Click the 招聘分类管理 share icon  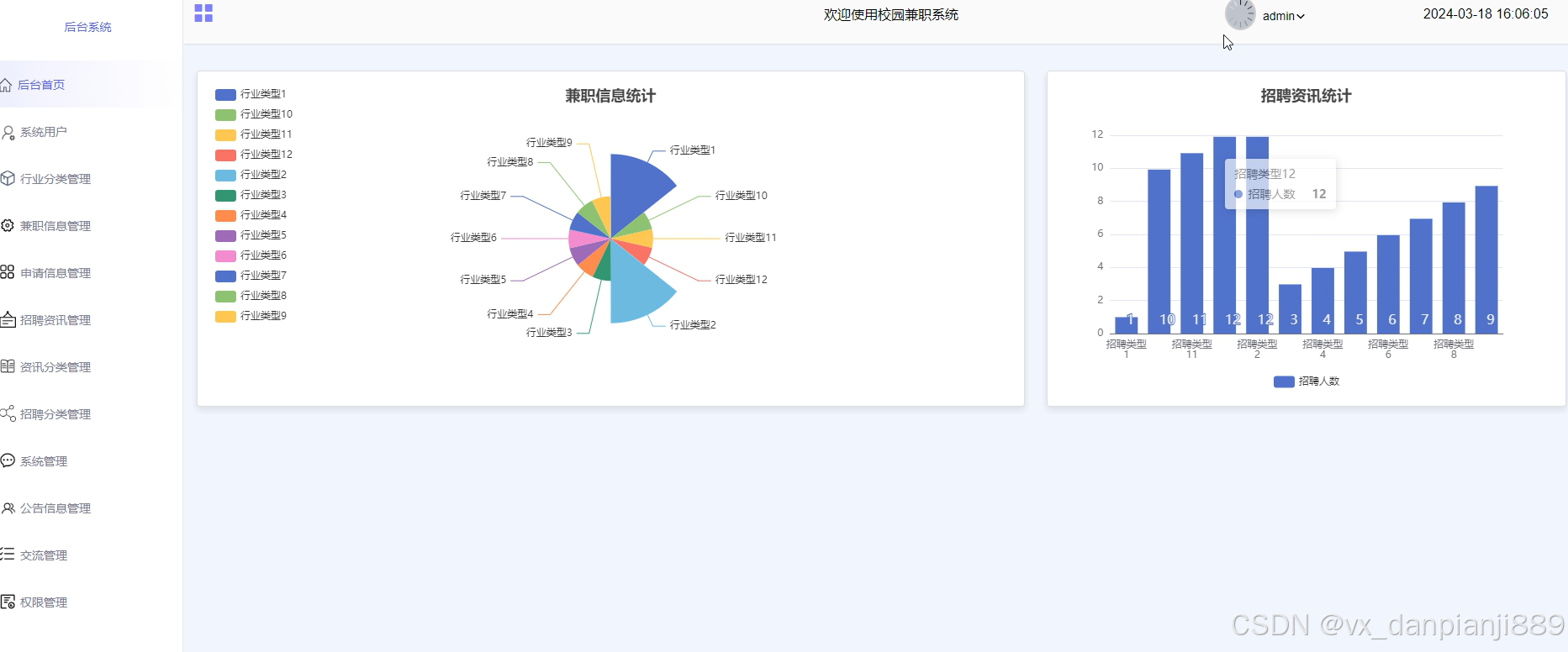8,413
